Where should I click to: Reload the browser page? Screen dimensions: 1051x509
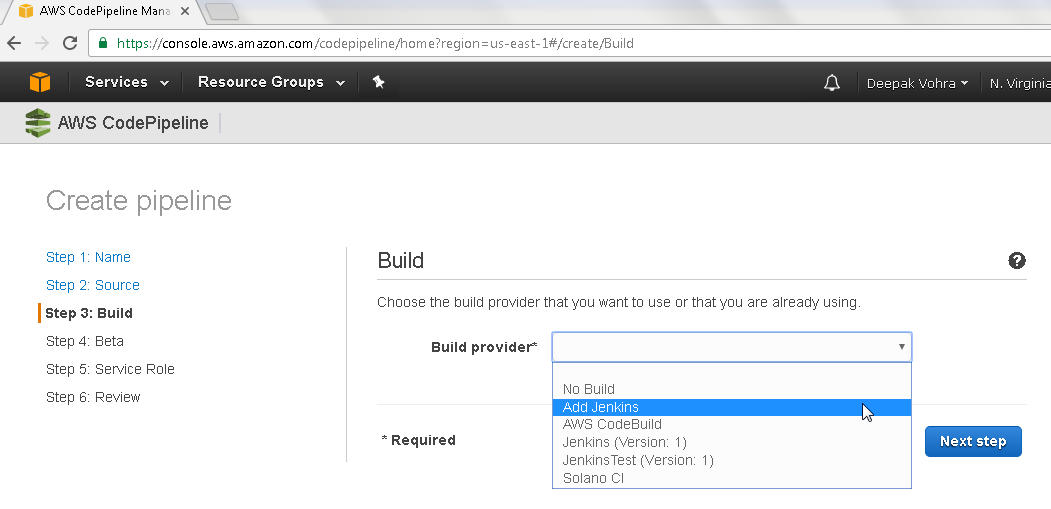click(70, 44)
